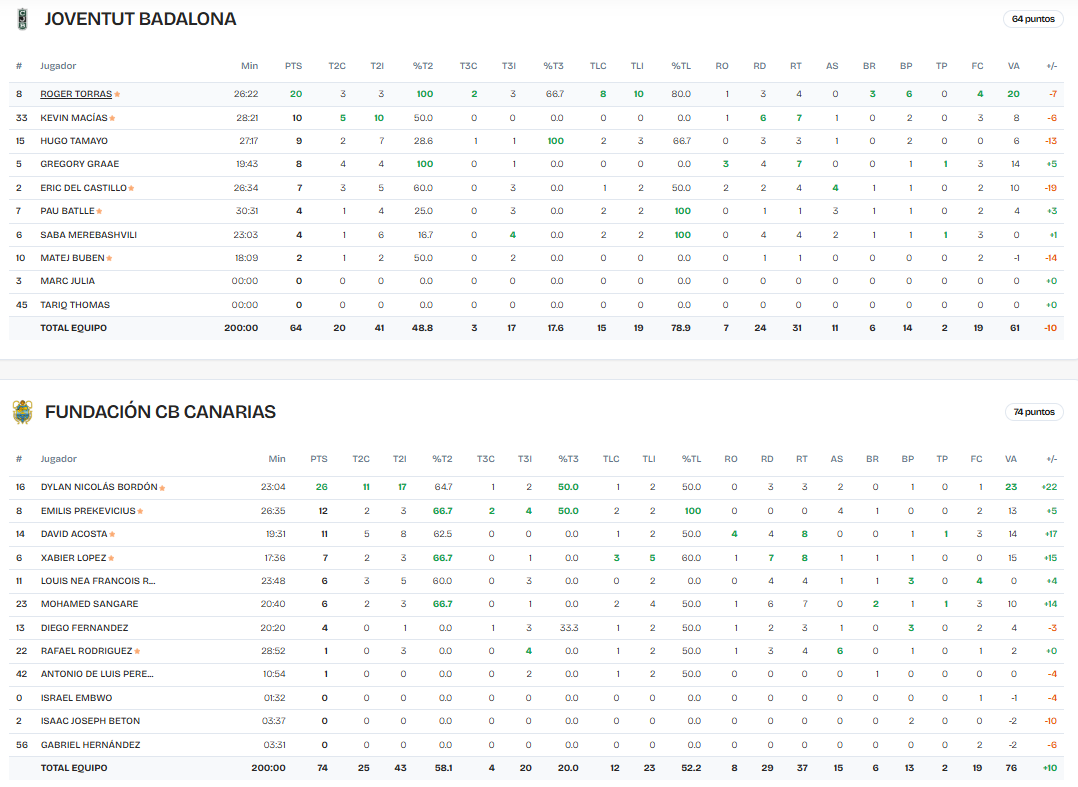The image size is (1078, 787).
Task: Click the star icon next to Rafael Rodriguez
Action: click(137, 651)
